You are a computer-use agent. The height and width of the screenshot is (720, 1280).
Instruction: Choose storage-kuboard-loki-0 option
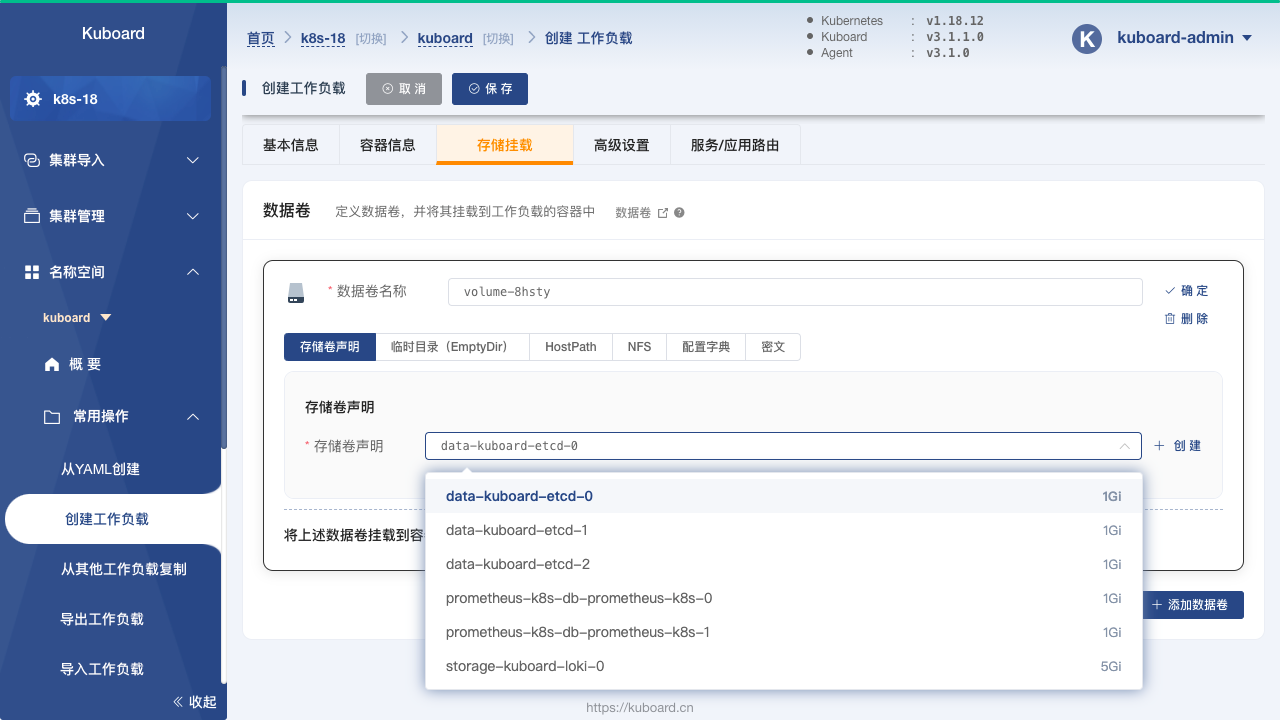tap(784, 666)
